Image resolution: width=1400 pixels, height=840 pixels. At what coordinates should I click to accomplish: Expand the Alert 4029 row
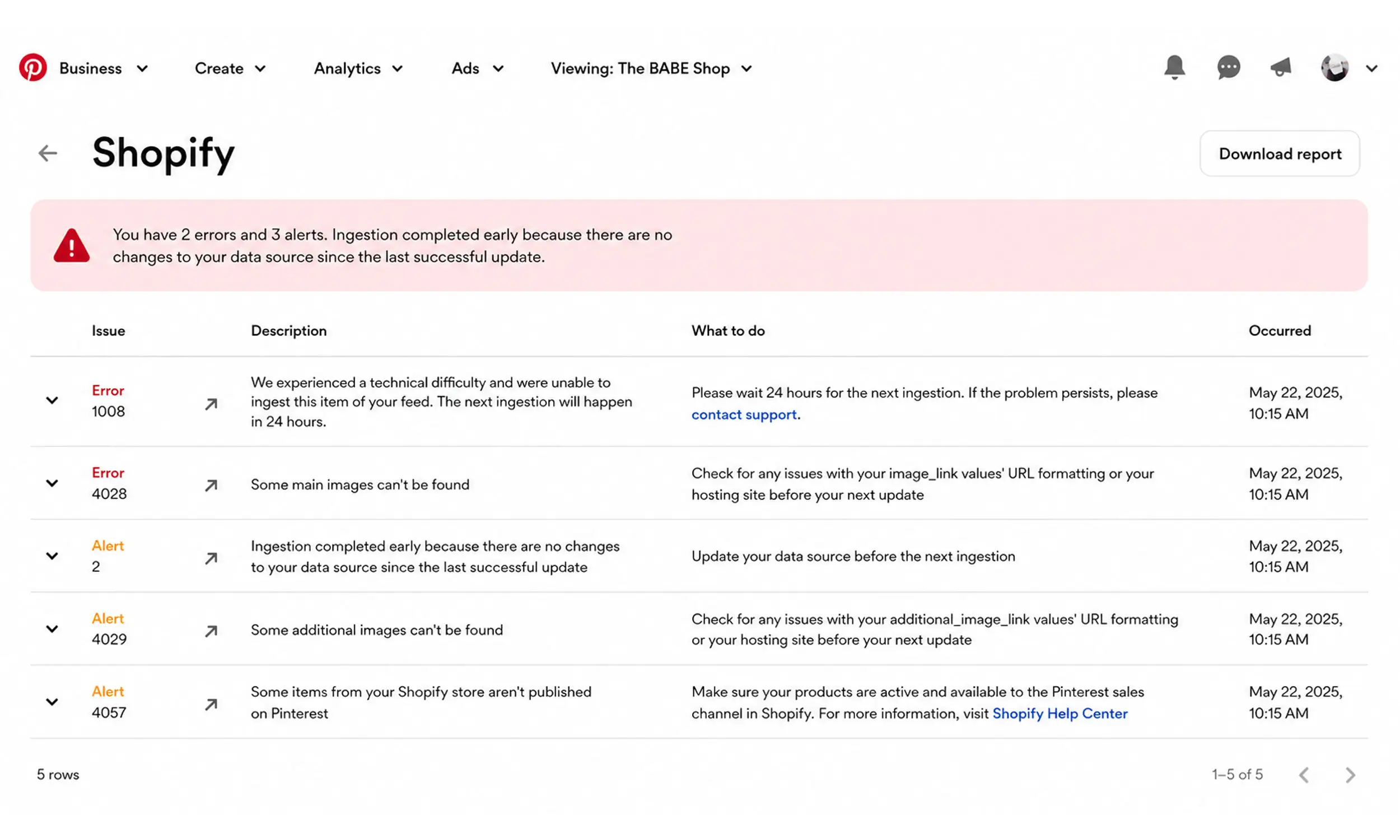coord(52,629)
